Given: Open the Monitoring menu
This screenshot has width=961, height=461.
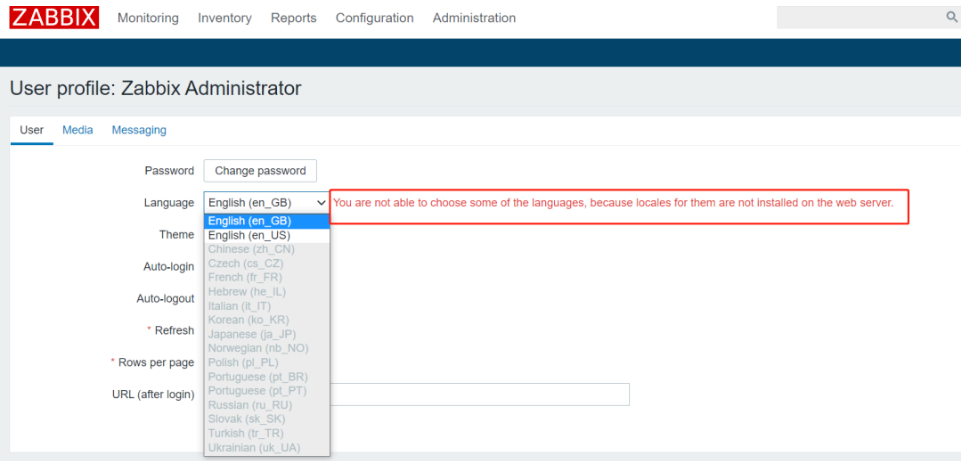Looking at the screenshot, I should click(x=148, y=18).
